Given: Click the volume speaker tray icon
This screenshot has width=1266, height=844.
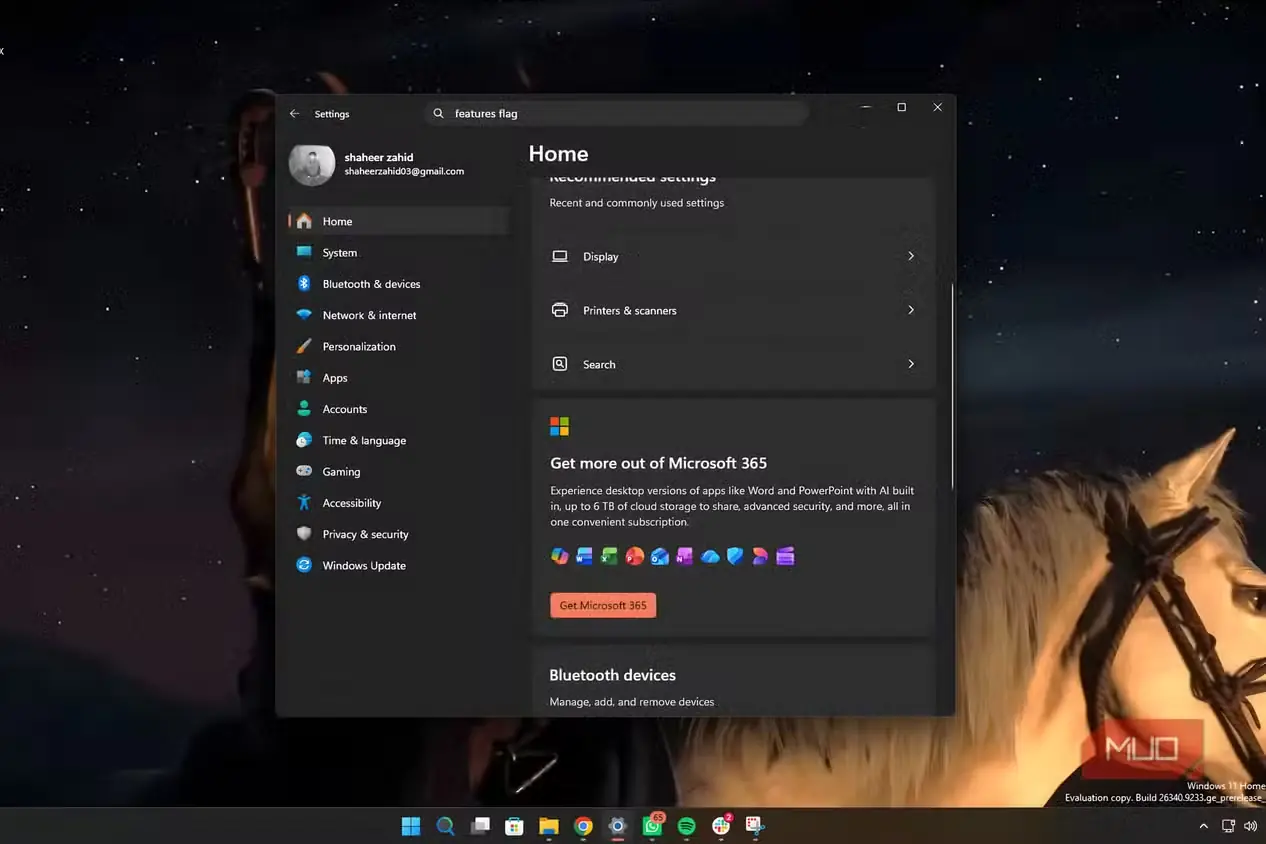Looking at the screenshot, I should click(1250, 826).
